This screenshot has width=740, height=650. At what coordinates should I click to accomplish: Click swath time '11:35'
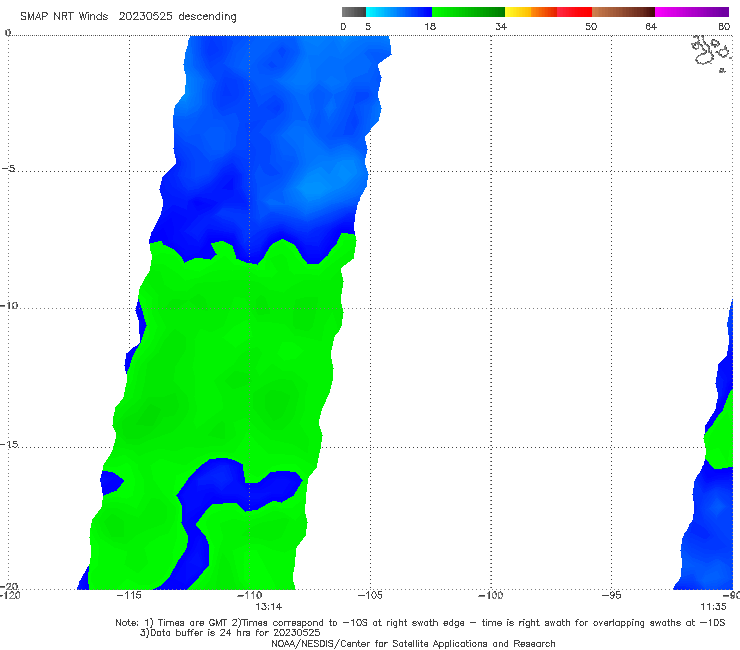(x=713, y=607)
